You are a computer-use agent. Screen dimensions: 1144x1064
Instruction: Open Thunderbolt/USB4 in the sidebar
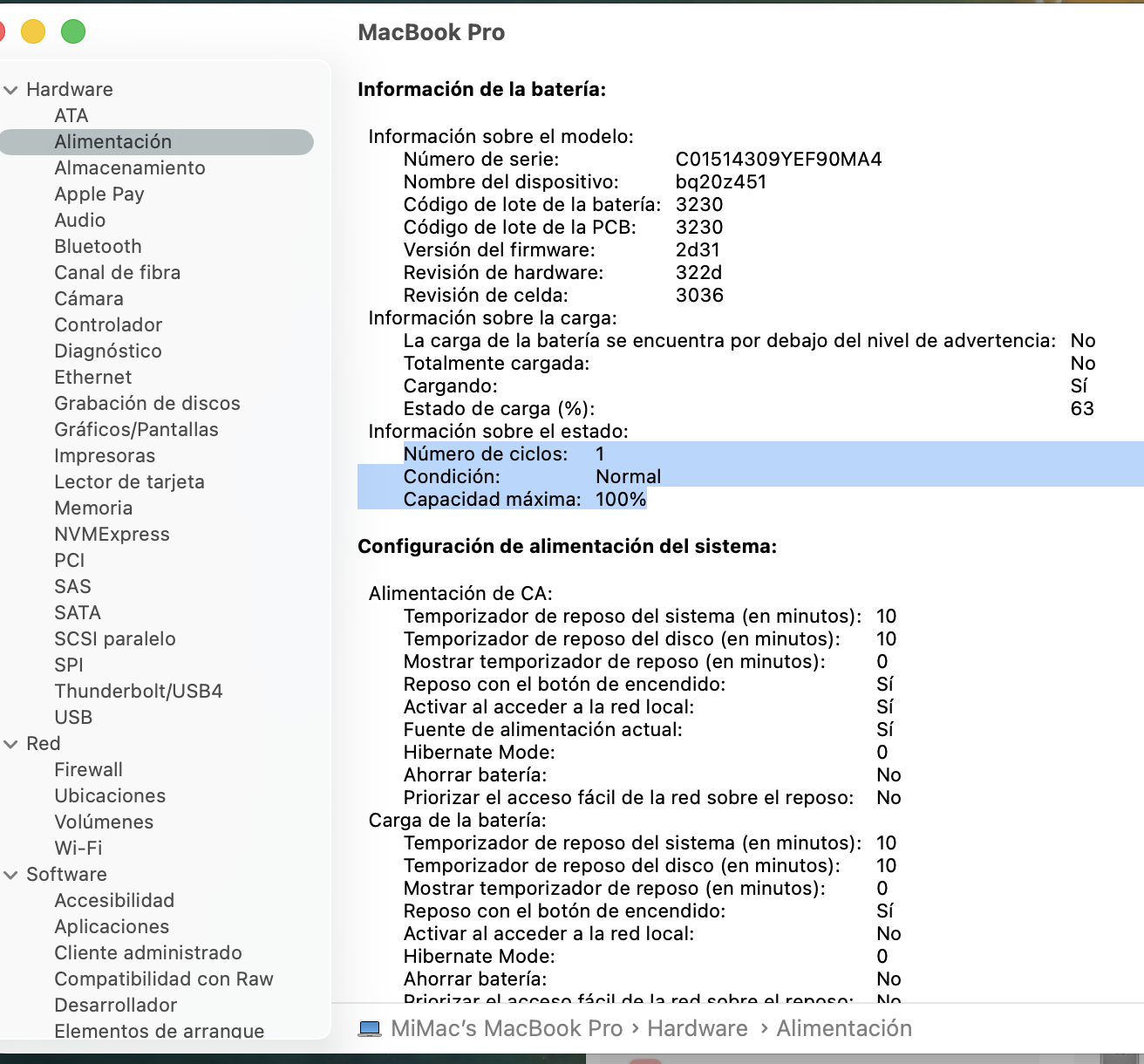point(138,692)
